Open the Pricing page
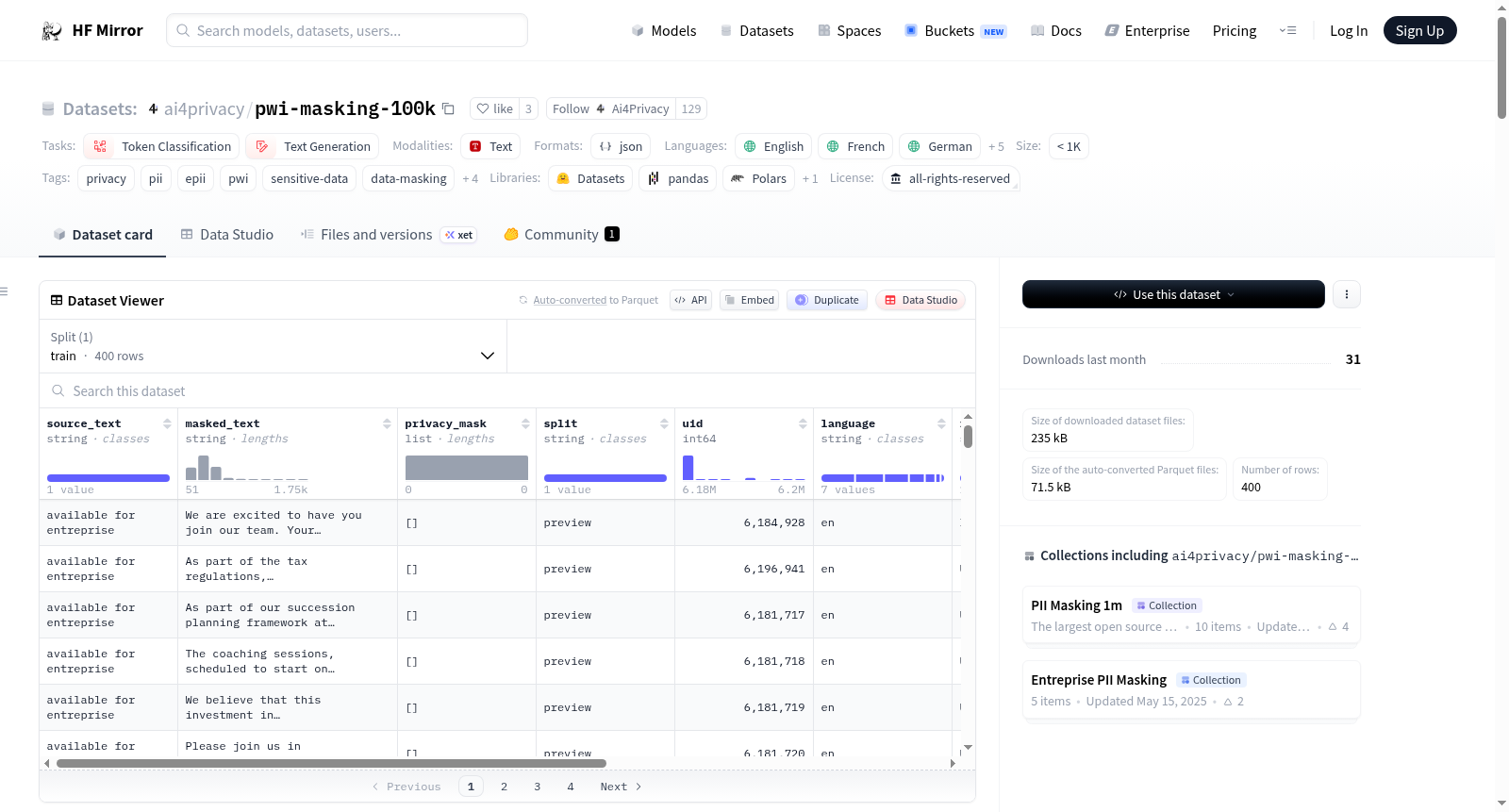This screenshot has height=812, width=1509. pyautogui.click(x=1235, y=31)
